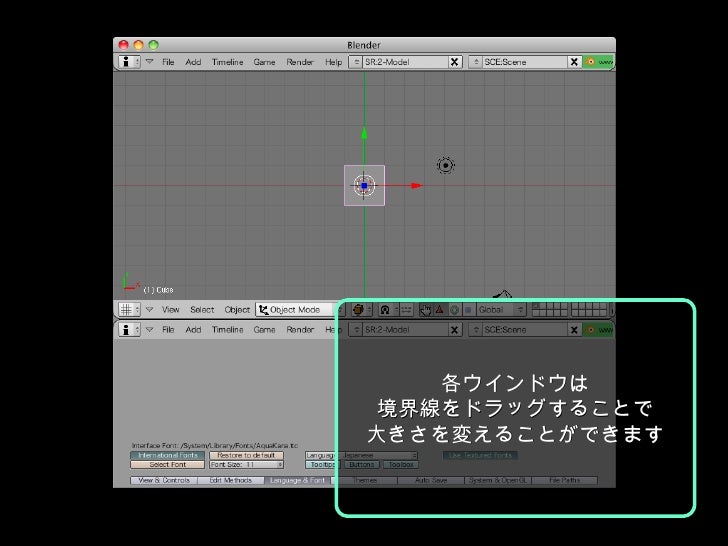Viewport: 728px width, 546px height.
Task: Select the cube's blue center point
Action: [364, 186]
